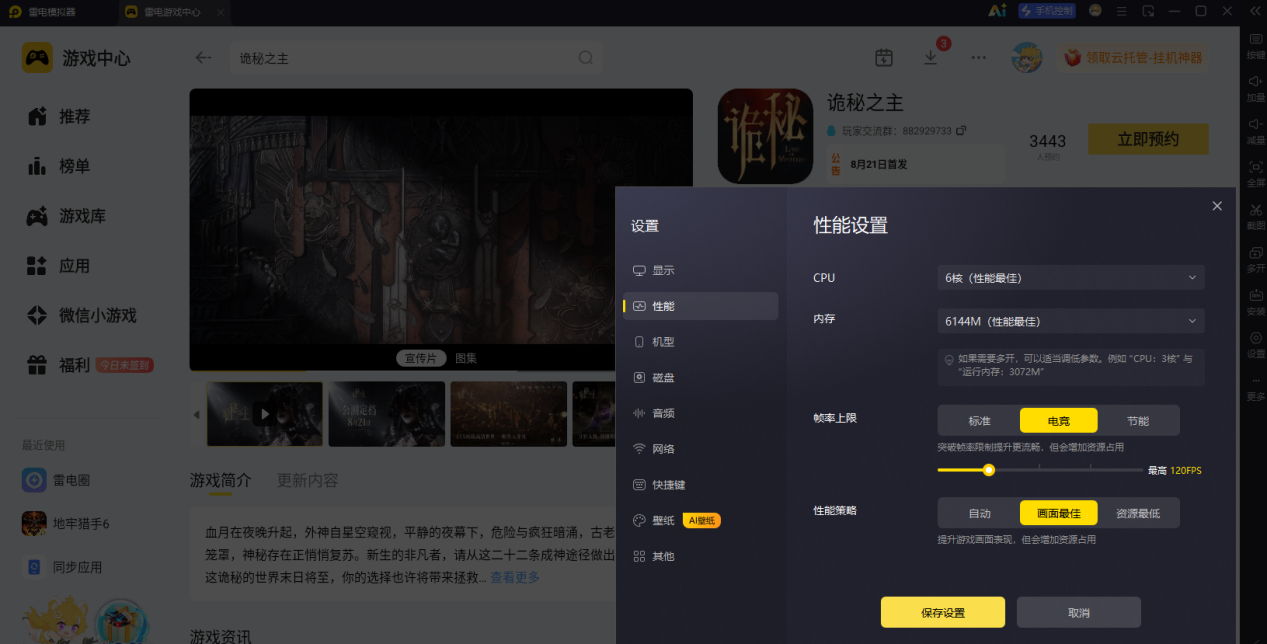The height and width of the screenshot is (644, 1267).
Task: Click the 查看更多 link in game intro
Action: (514, 577)
